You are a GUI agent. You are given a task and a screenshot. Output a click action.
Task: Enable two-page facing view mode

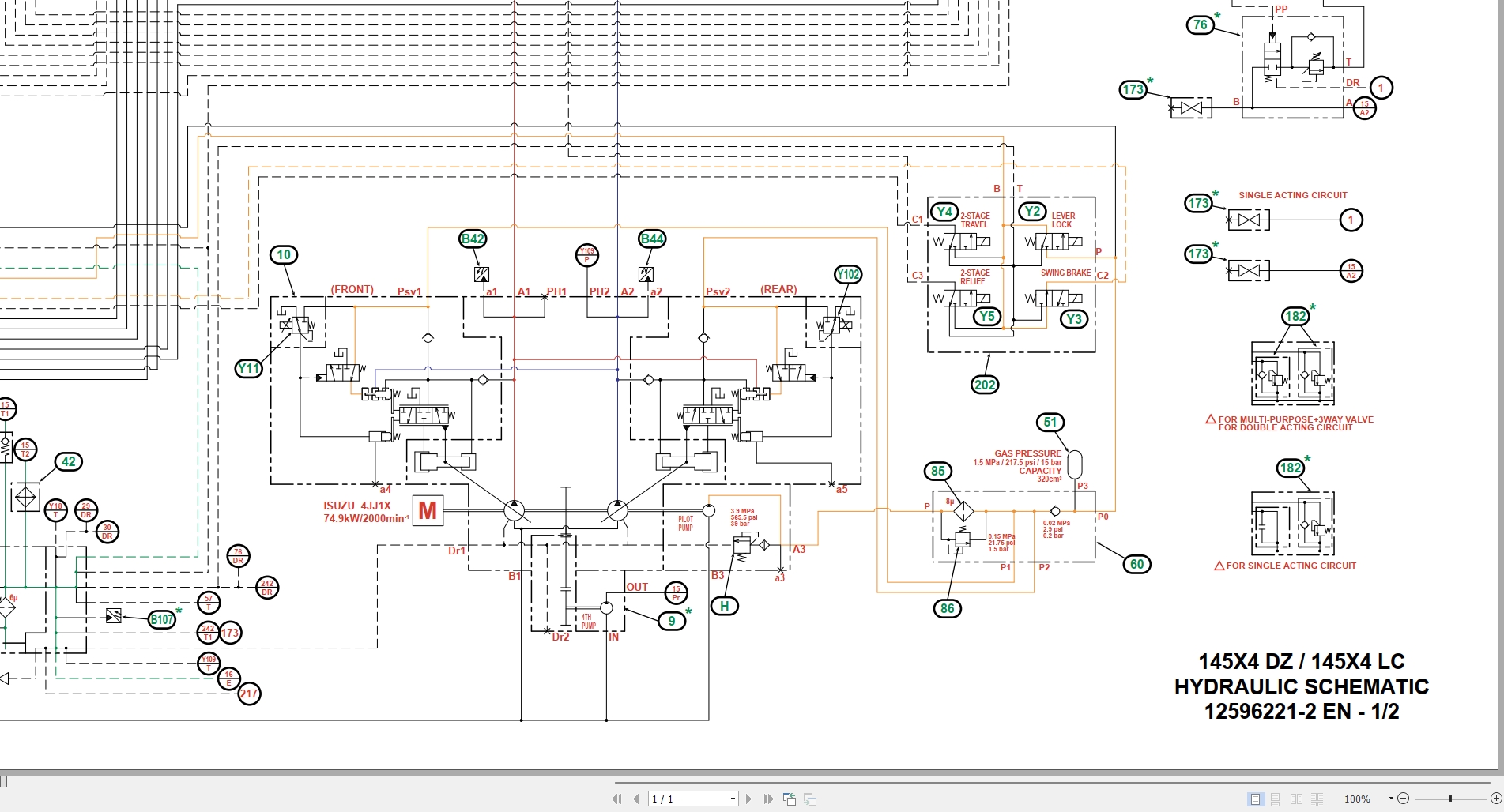[x=1296, y=799]
